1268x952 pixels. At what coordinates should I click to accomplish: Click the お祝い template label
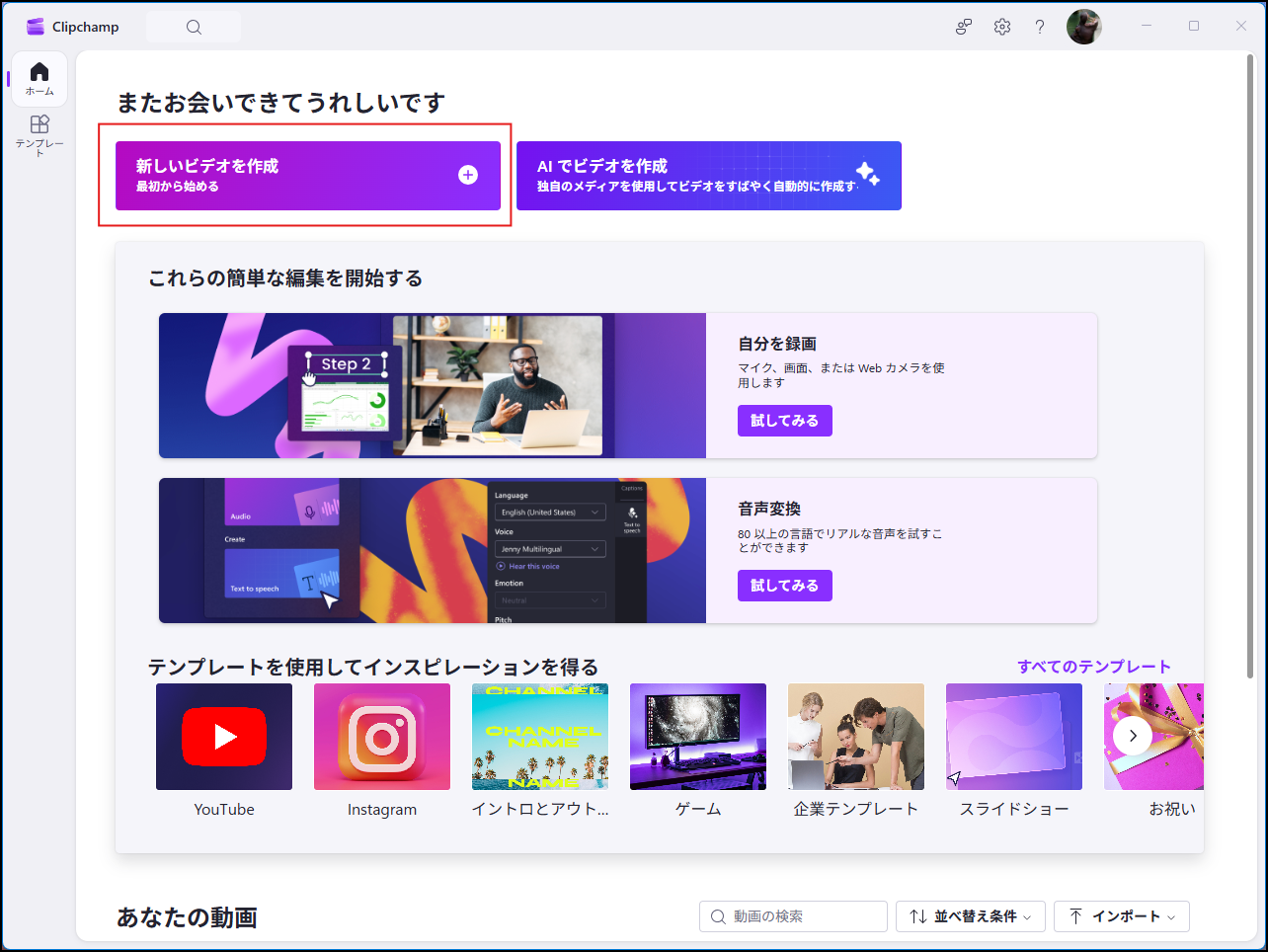coord(1172,809)
